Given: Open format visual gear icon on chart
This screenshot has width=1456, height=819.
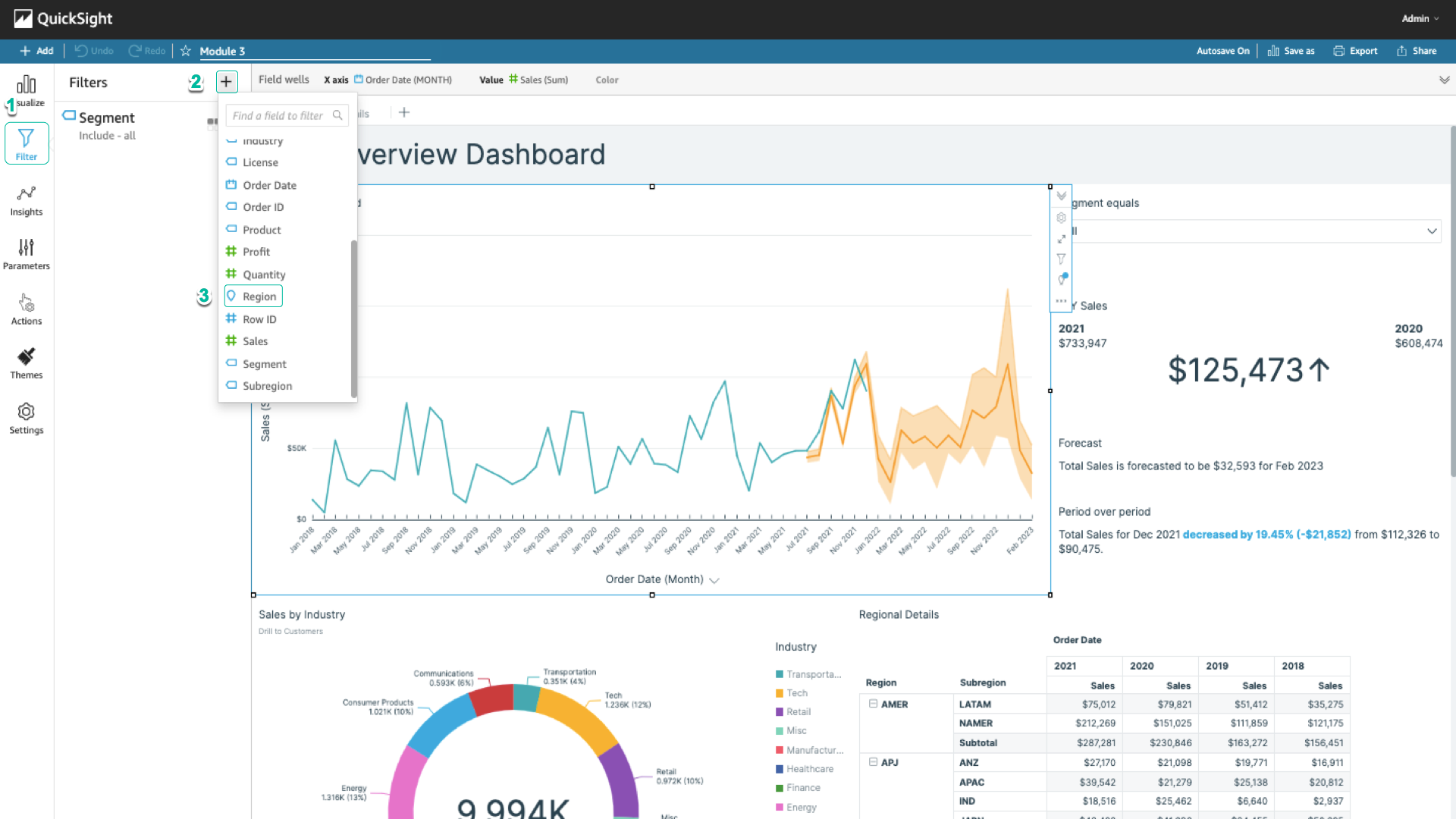Looking at the screenshot, I should pyautogui.click(x=1061, y=218).
